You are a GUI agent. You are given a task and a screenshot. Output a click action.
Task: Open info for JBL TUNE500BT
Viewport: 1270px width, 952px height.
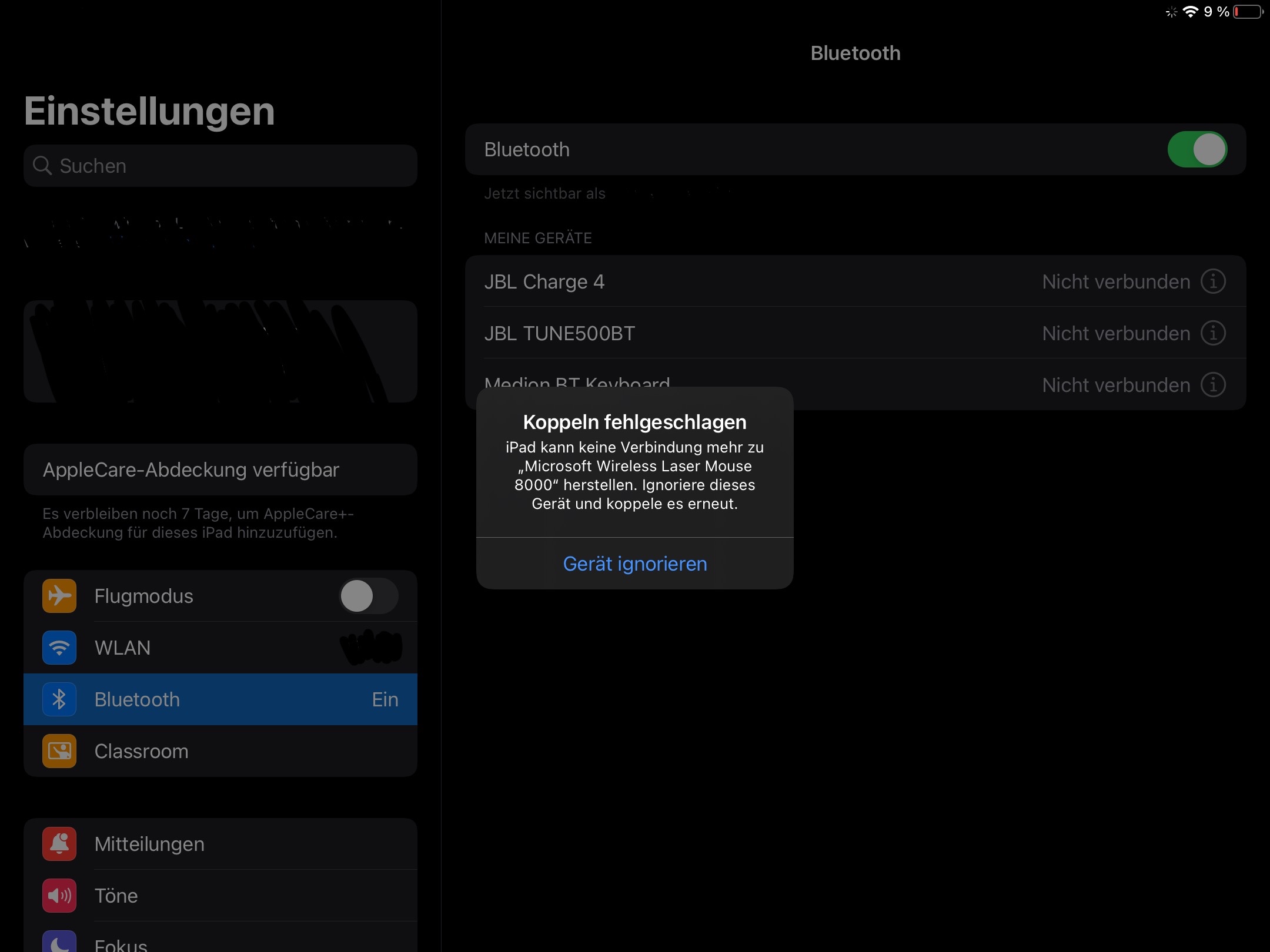(1213, 333)
